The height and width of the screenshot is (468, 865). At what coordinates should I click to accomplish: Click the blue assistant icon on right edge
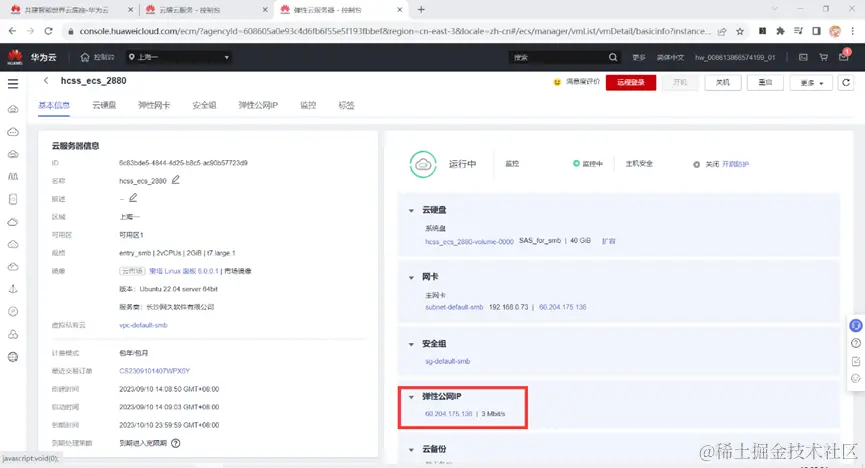coord(856,326)
